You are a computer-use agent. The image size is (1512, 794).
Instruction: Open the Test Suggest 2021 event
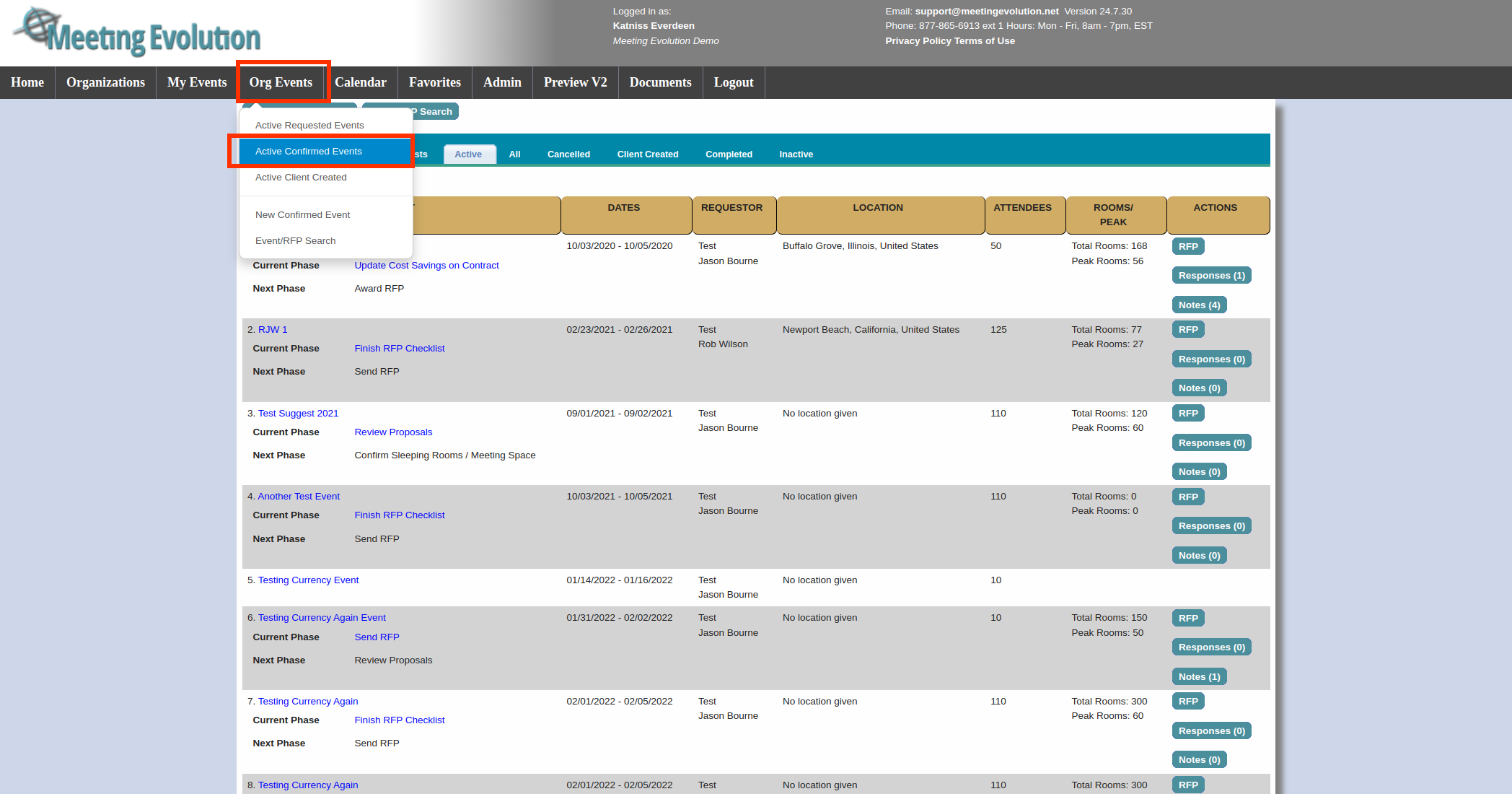pos(298,413)
